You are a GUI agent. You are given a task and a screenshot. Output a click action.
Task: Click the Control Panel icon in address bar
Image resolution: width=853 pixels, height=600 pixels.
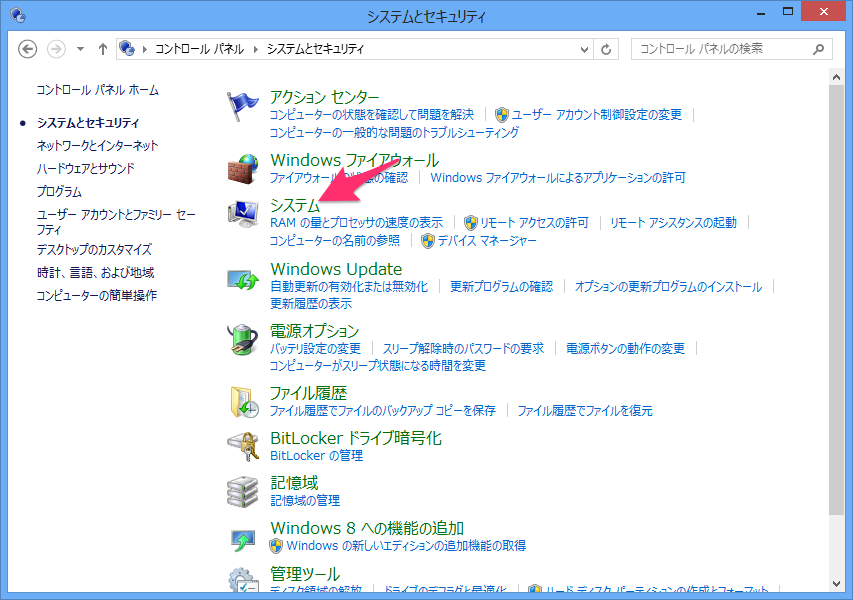click(x=127, y=48)
